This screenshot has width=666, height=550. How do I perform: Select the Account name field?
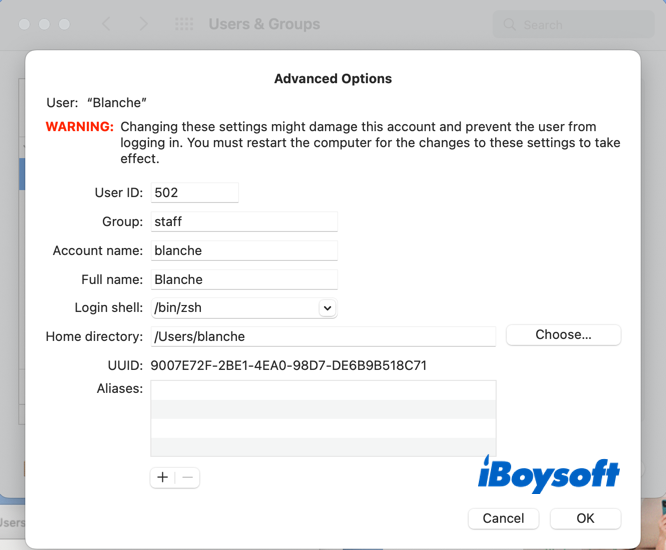[x=243, y=250]
